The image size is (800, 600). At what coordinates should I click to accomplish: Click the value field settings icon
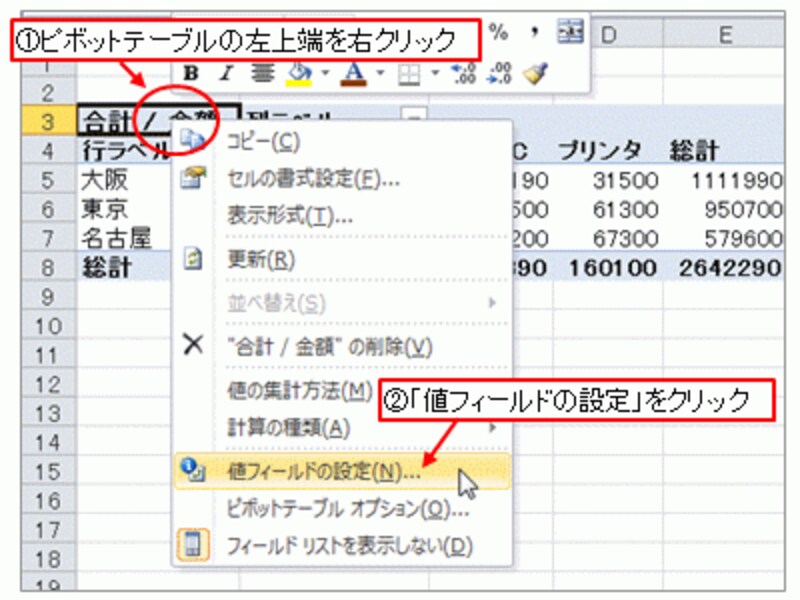[193, 470]
